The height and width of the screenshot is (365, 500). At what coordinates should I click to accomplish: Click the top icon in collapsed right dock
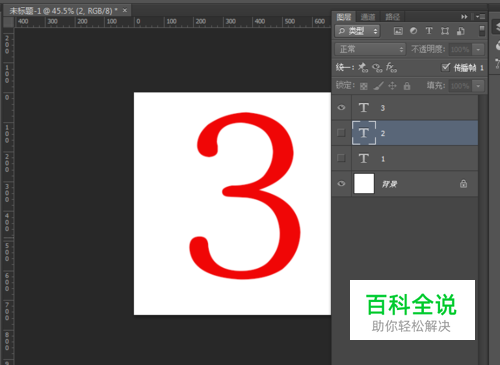point(496,26)
